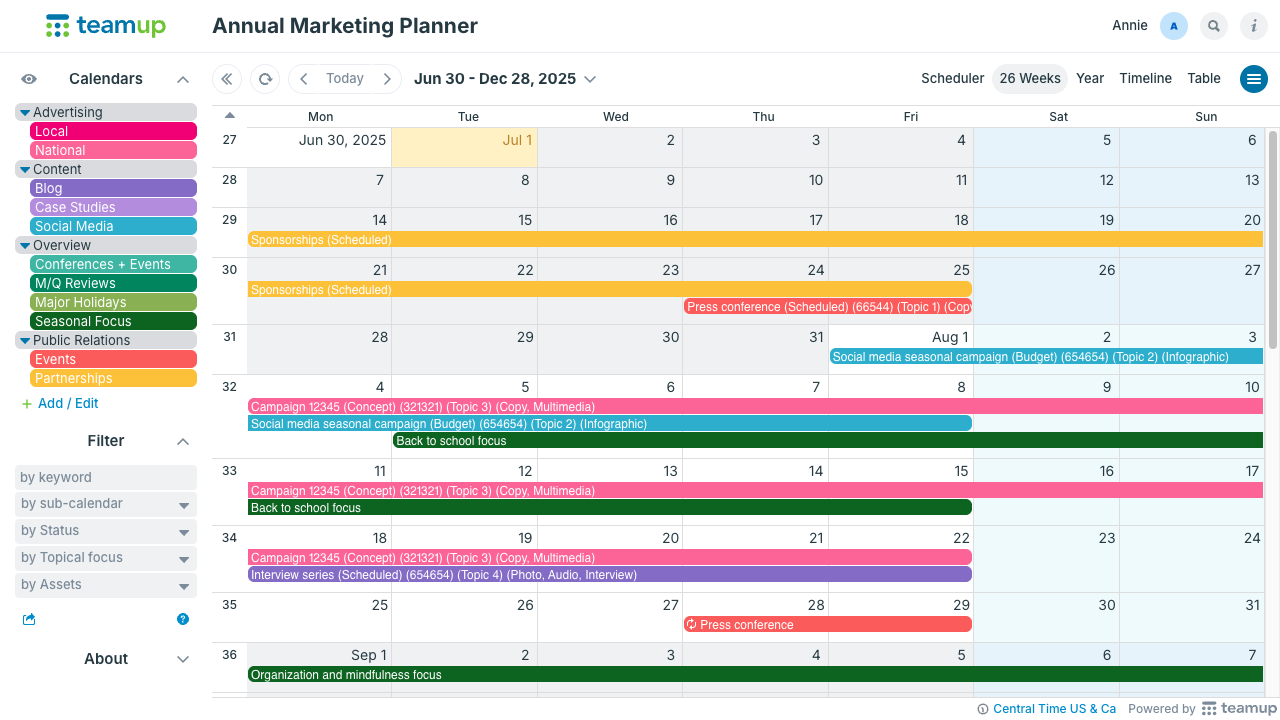Toggle the Social Media sub-calendar
1280x720 pixels.
tap(113, 226)
